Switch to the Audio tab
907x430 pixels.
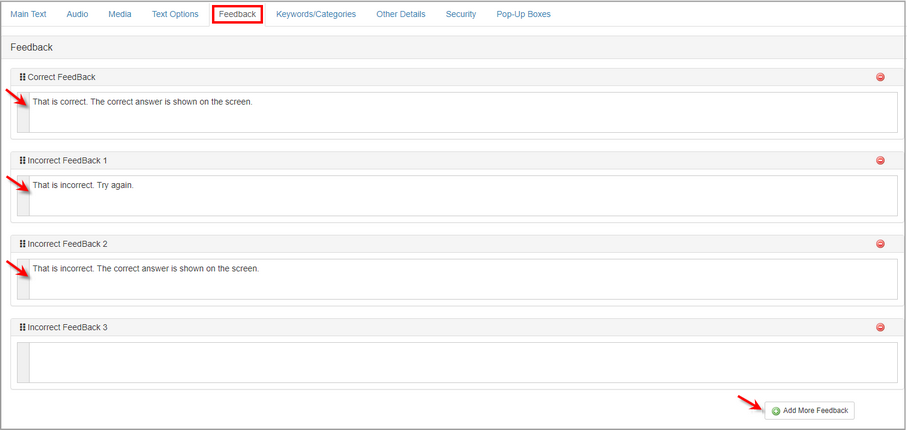pyautogui.click(x=77, y=14)
